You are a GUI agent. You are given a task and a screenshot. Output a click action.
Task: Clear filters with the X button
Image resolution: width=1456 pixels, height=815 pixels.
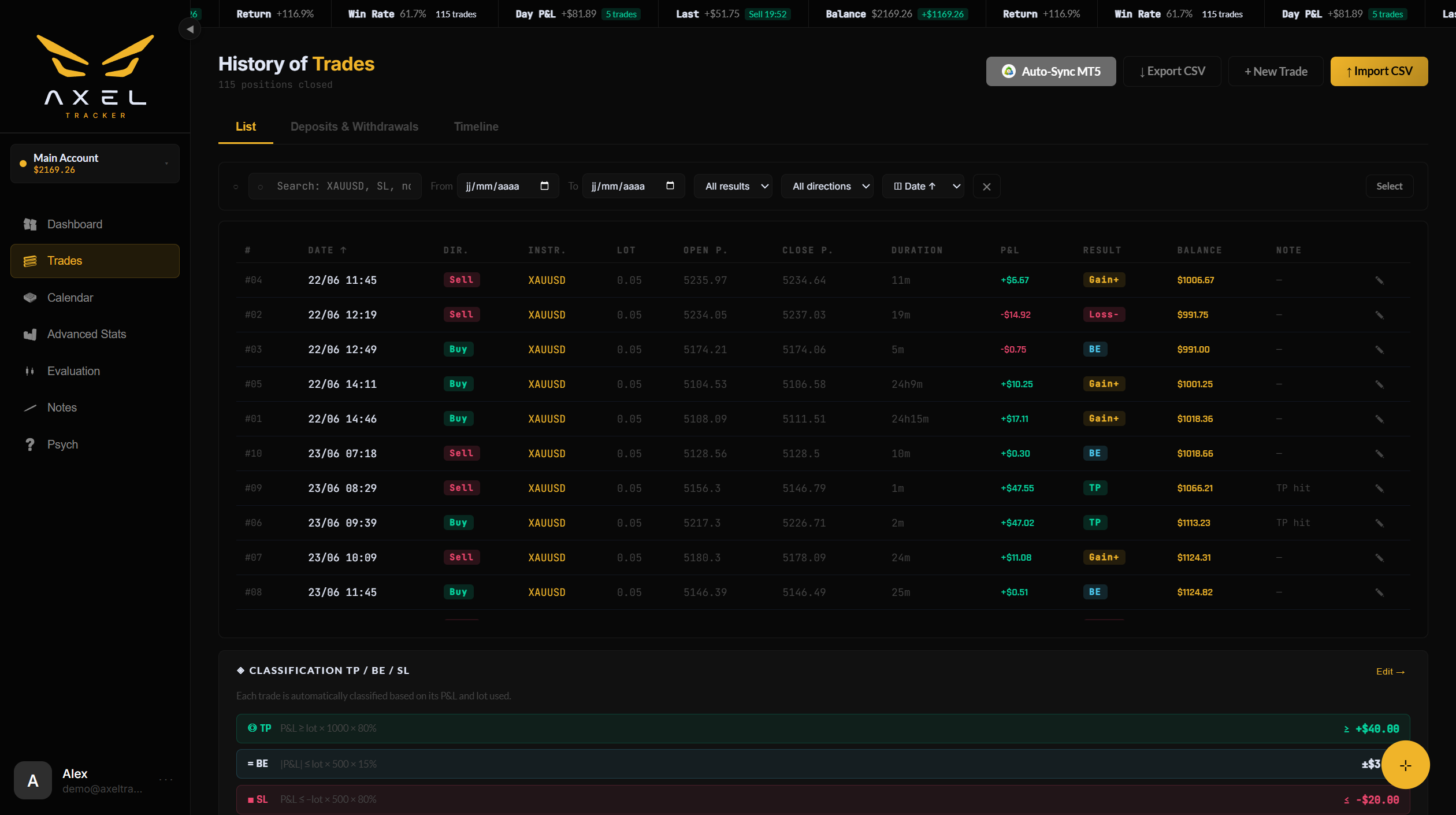pyautogui.click(x=986, y=186)
